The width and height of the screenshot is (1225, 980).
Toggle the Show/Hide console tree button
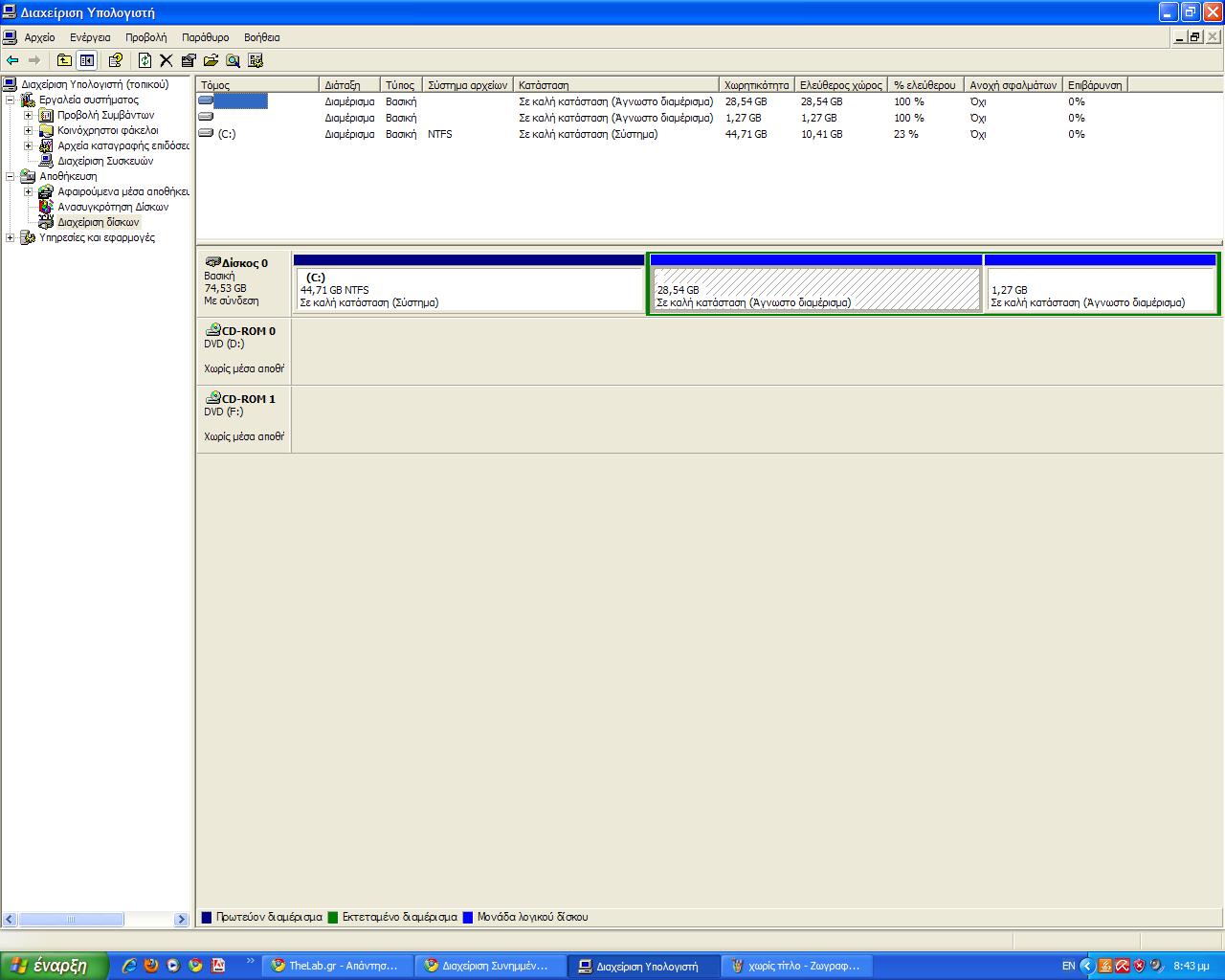click(87, 60)
